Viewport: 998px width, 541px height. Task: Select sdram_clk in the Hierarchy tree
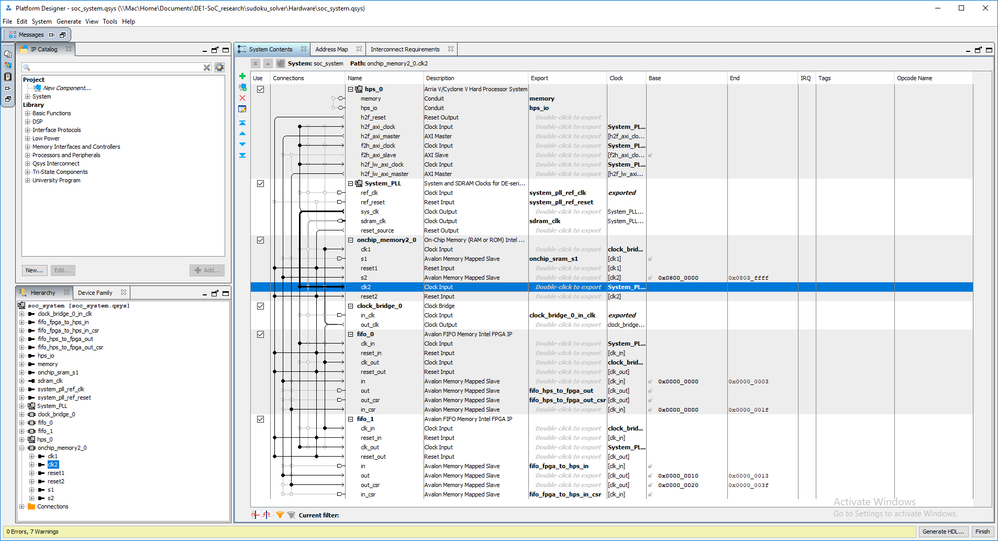pyautogui.click(x=51, y=381)
